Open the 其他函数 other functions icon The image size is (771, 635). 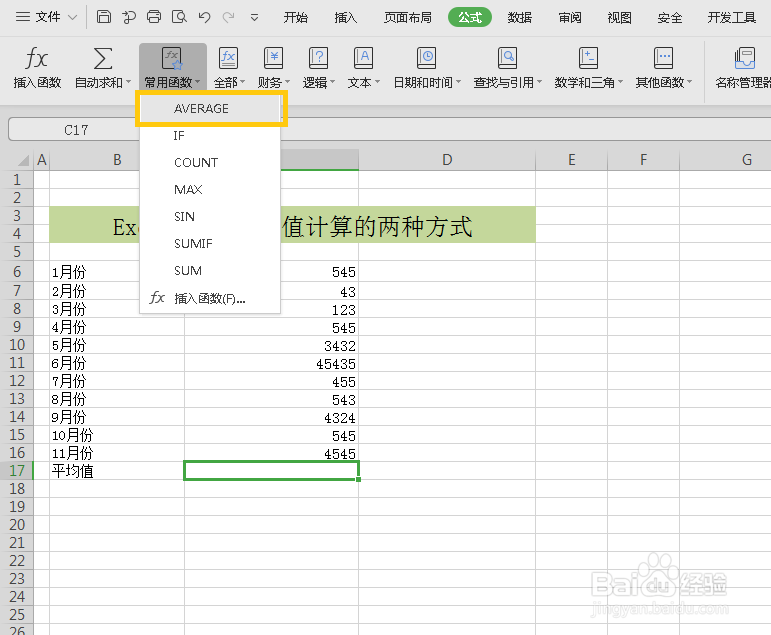point(663,59)
